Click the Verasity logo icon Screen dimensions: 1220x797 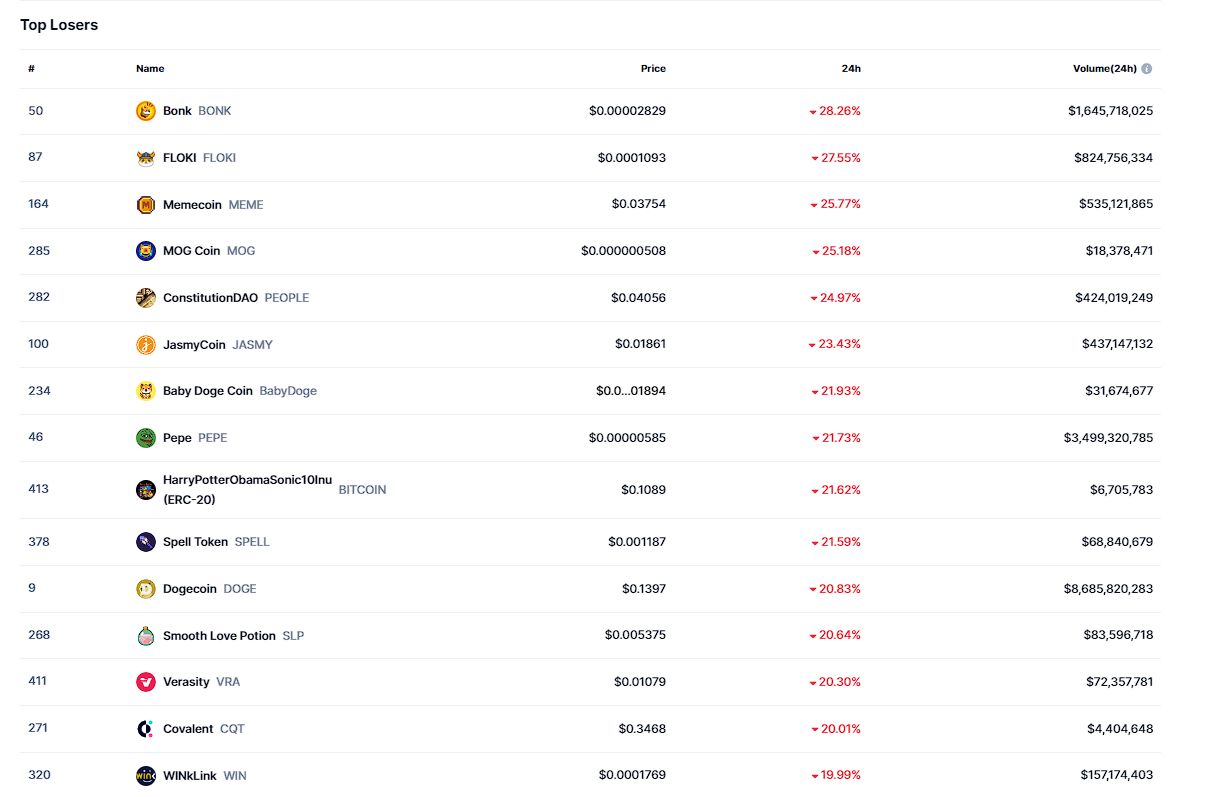[x=146, y=682]
